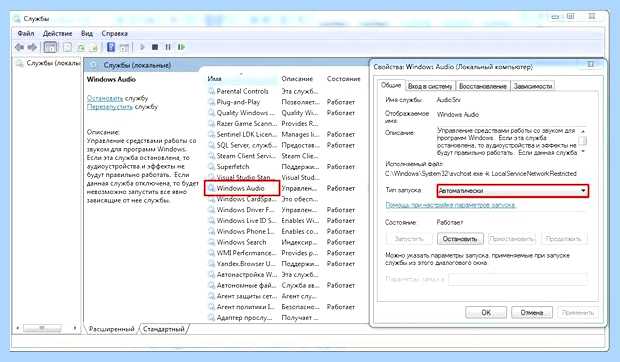Open the Зависимости tab

pos(533,86)
